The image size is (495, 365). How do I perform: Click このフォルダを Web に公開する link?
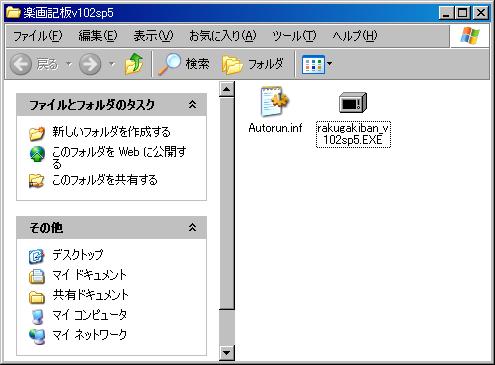[119, 157]
